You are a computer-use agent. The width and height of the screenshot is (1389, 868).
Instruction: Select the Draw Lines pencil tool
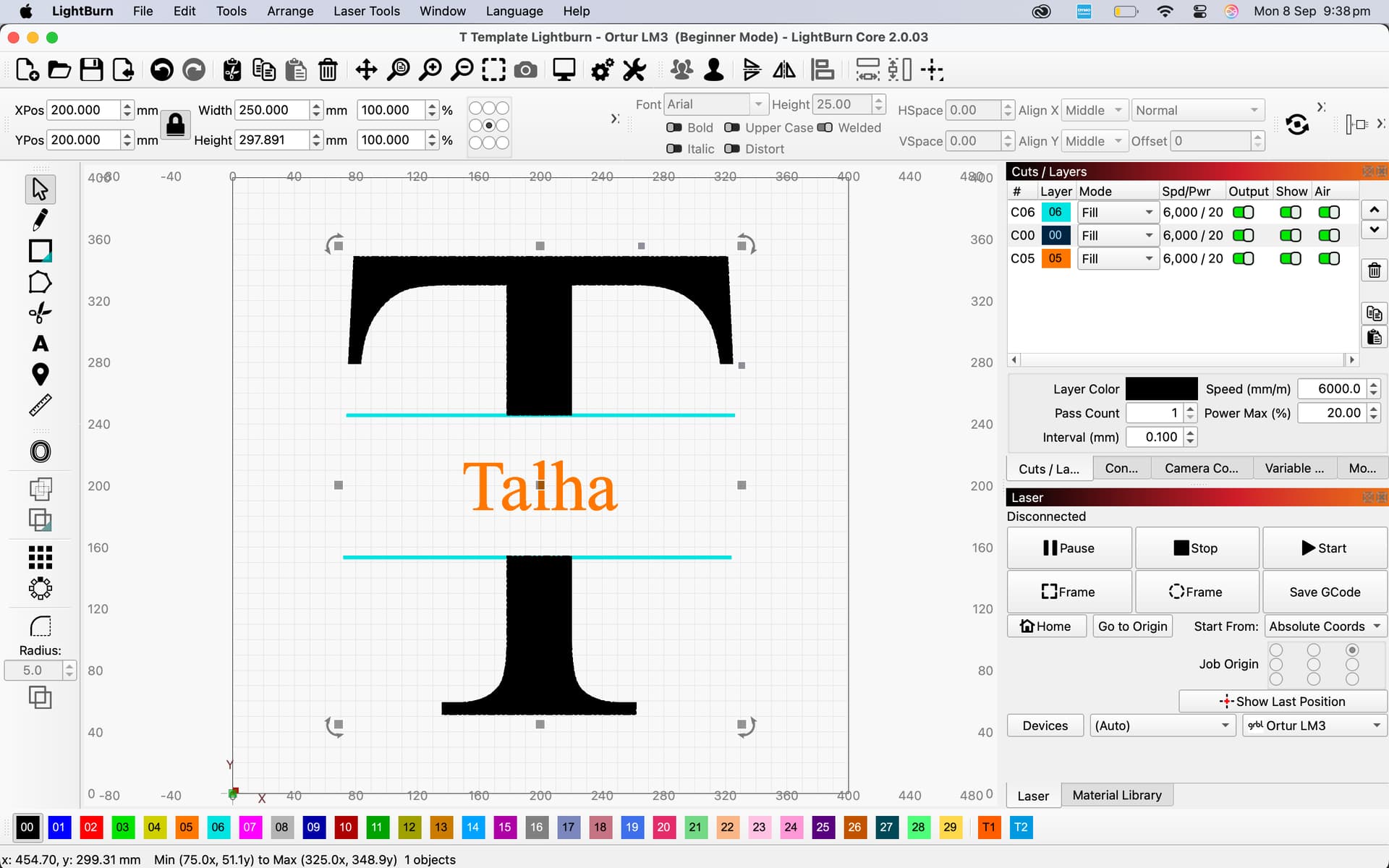(40, 219)
